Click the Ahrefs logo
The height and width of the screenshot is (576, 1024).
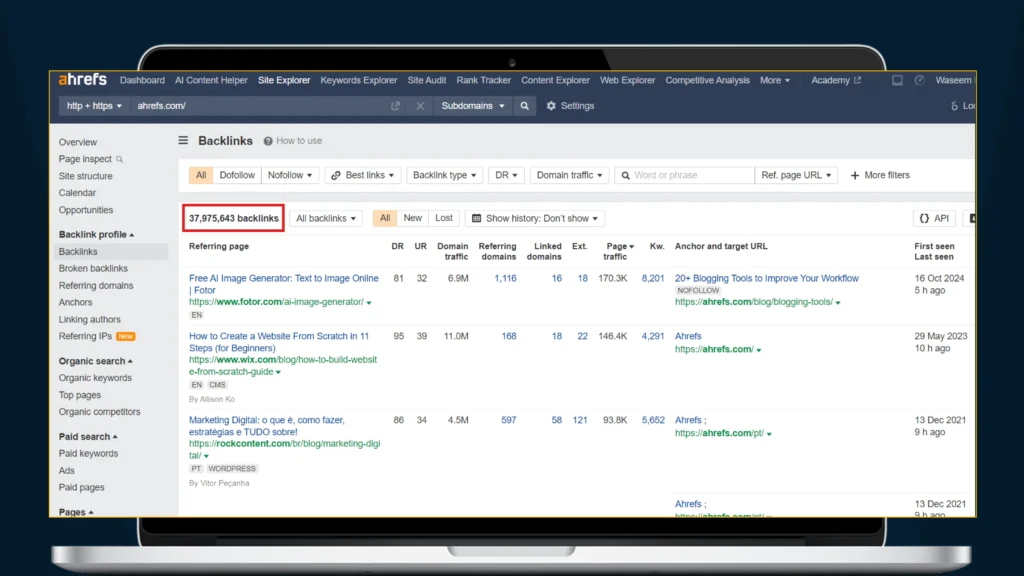click(x=83, y=80)
